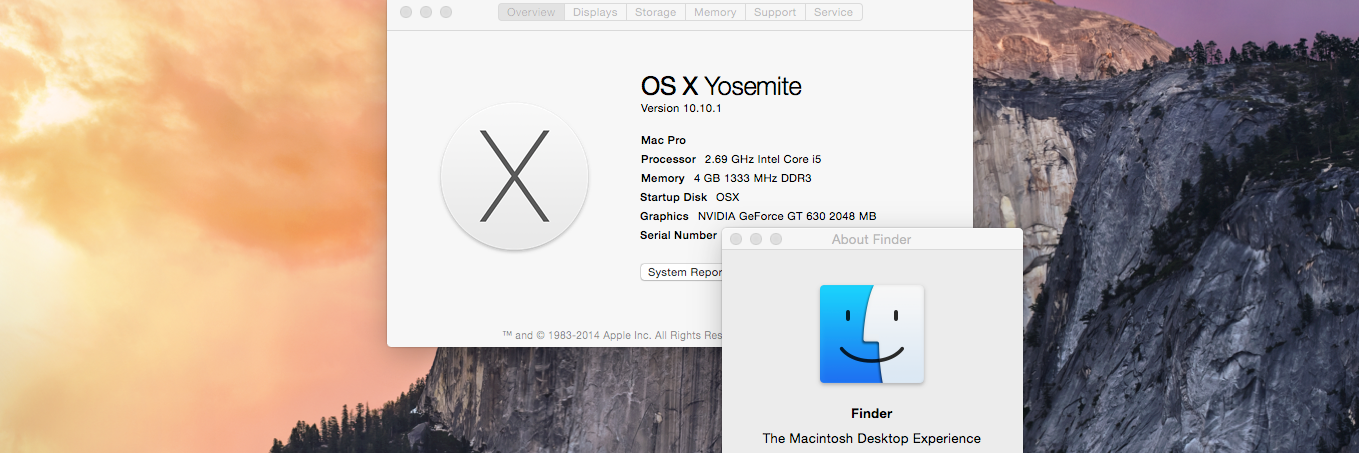Image resolution: width=1359 pixels, height=453 pixels.
Task: Click the Graphics label
Action: pyautogui.click(x=664, y=216)
